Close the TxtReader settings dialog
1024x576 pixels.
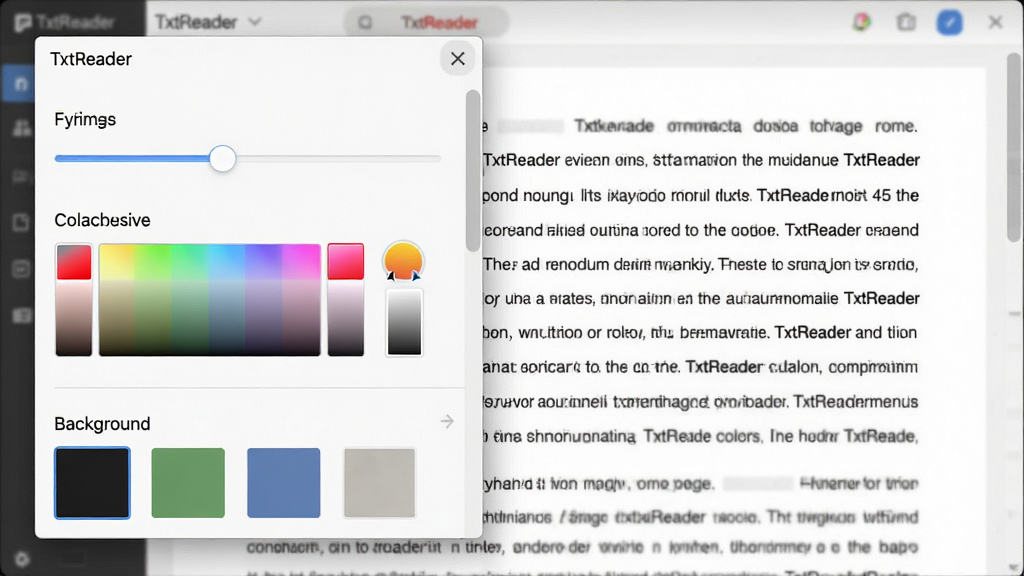coord(458,59)
